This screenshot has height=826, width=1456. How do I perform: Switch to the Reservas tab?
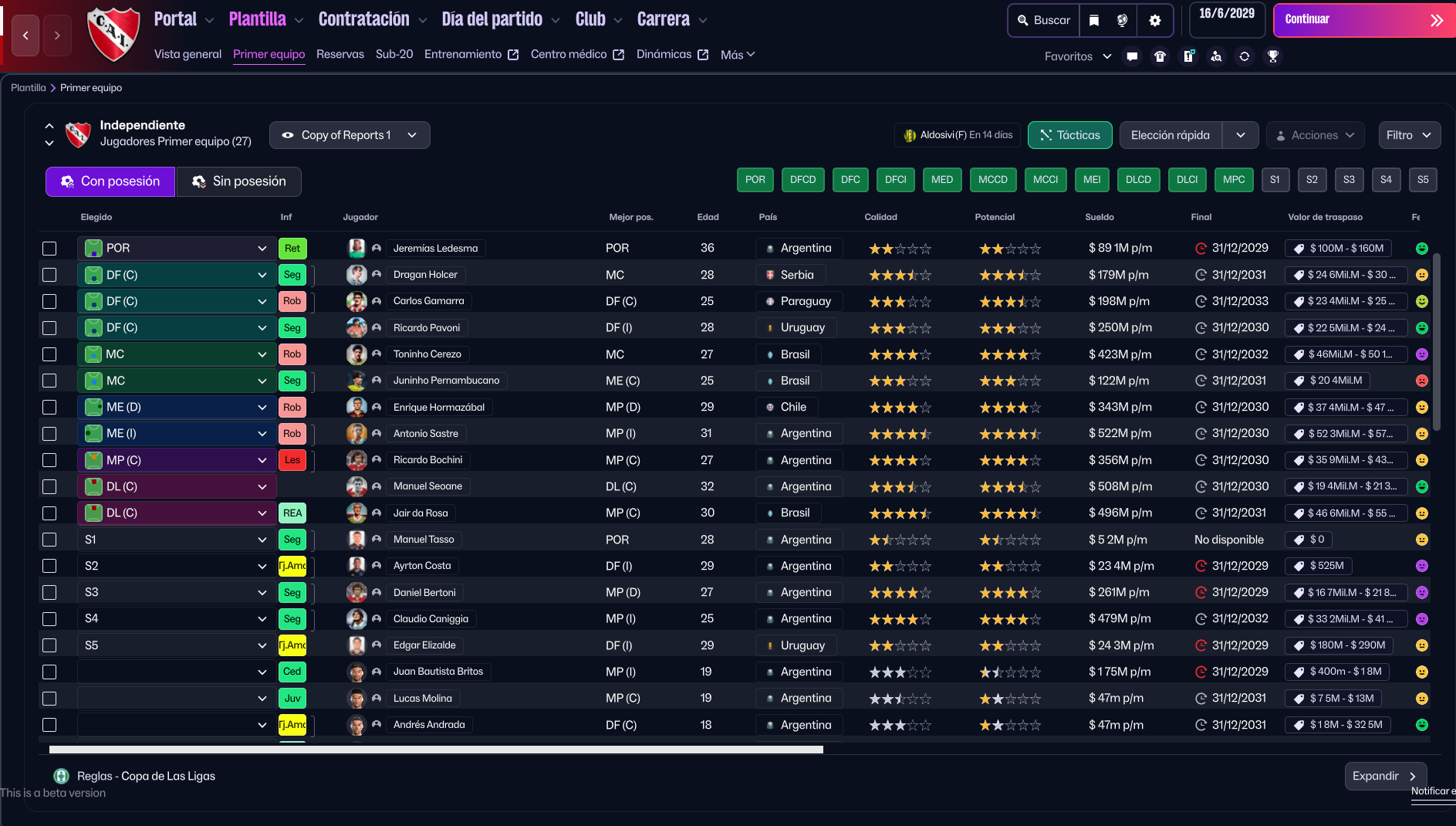(x=340, y=54)
